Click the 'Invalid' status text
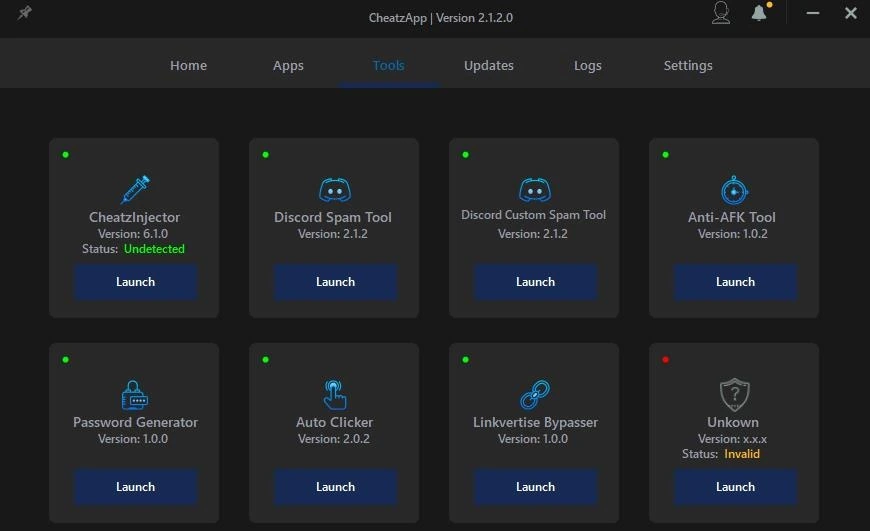Screen dimensions: 870x531 pyautogui.click(x=742, y=454)
